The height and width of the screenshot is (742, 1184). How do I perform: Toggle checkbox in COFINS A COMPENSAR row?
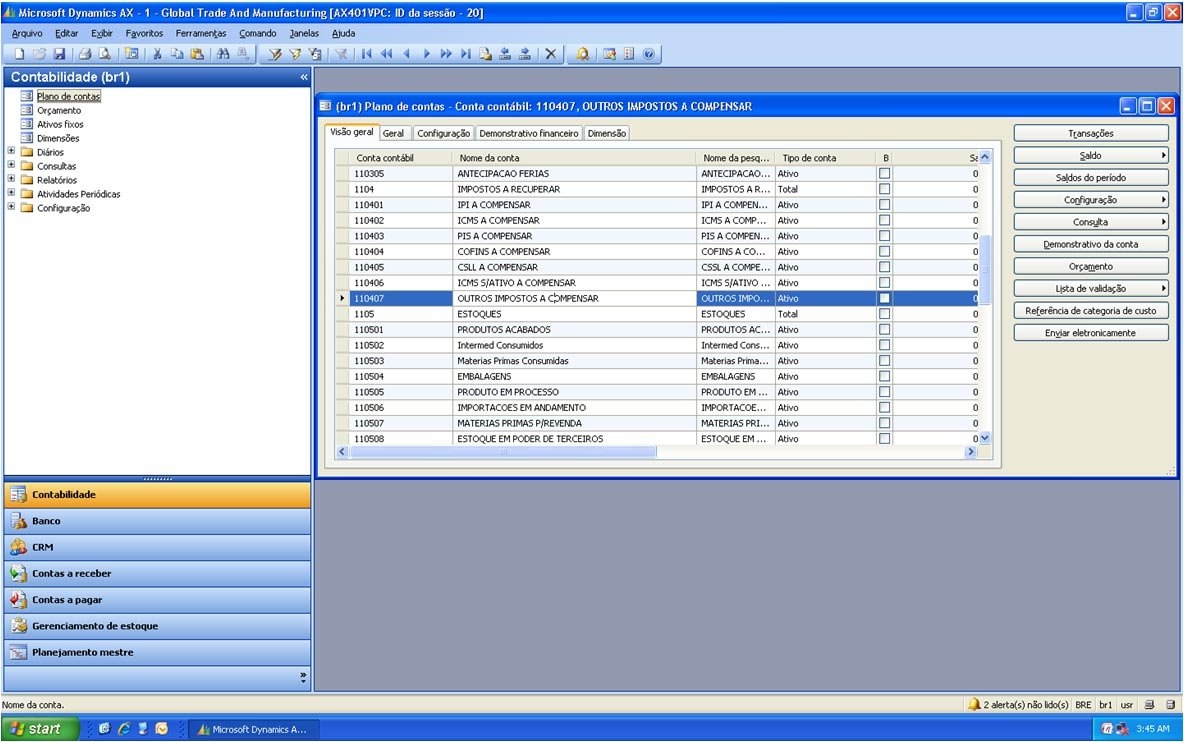[x=884, y=251]
